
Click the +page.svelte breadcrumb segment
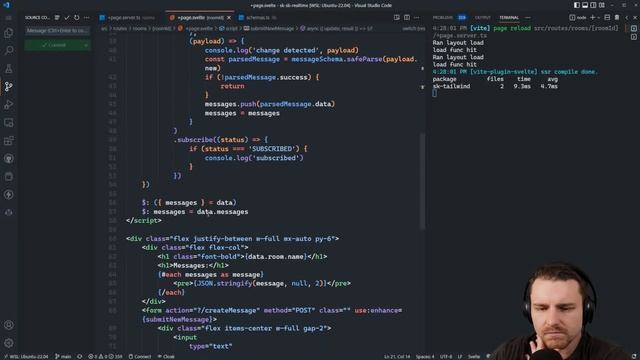[199, 29]
